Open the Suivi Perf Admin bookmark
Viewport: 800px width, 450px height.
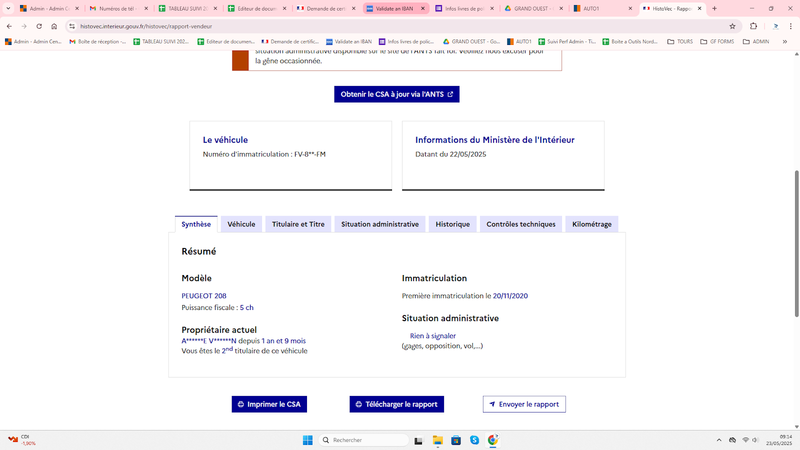567,42
